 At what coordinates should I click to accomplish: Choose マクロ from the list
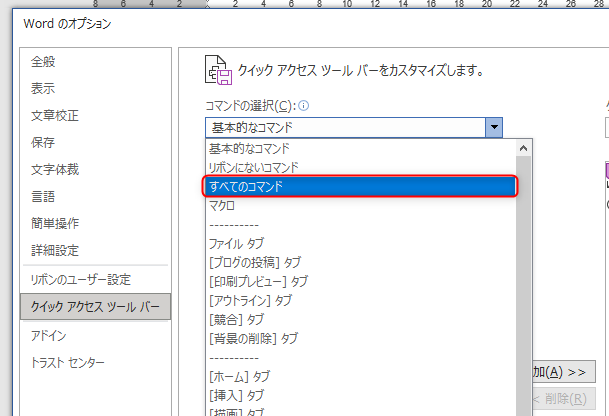pyautogui.click(x=360, y=205)
